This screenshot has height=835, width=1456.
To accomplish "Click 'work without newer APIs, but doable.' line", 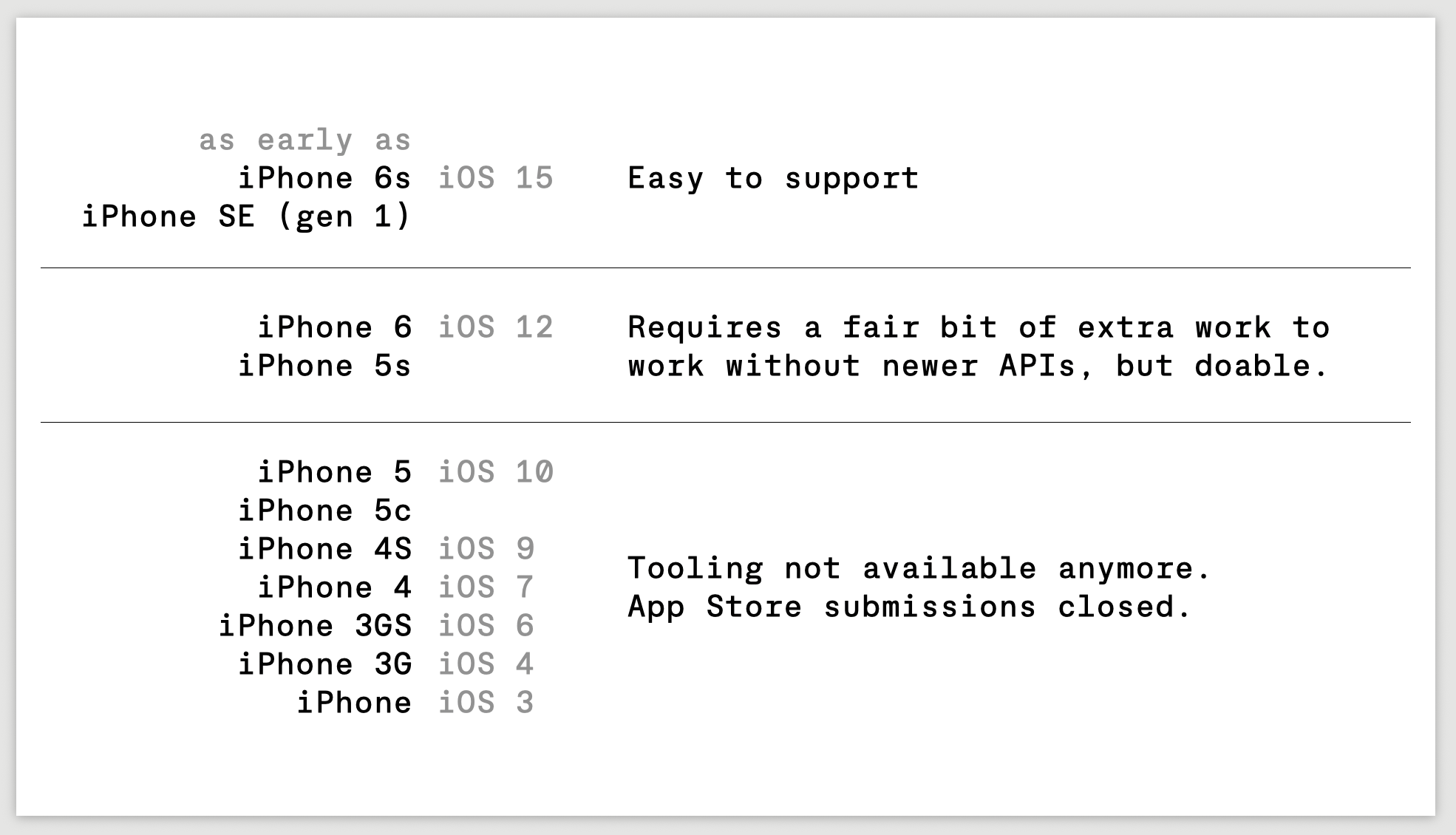I will click(979, 367).
